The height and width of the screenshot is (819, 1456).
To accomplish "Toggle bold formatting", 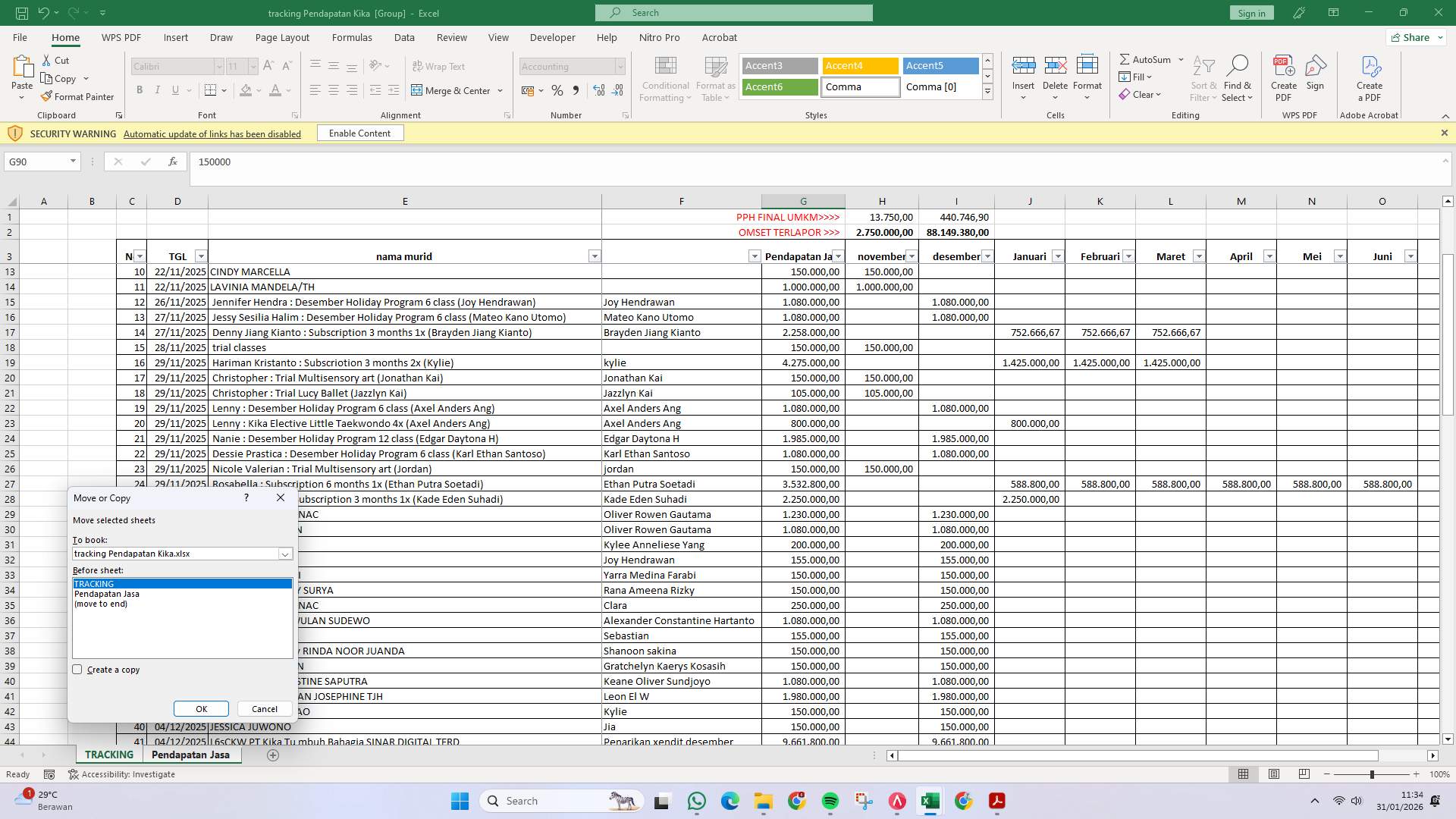I will coord(140,89).
